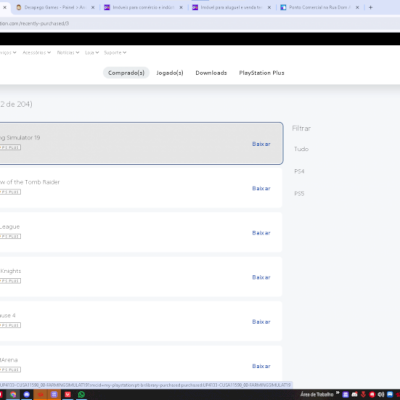Close the Imóvel para aluguel browser tab
The image size is (400, 400).
[269, 7]
